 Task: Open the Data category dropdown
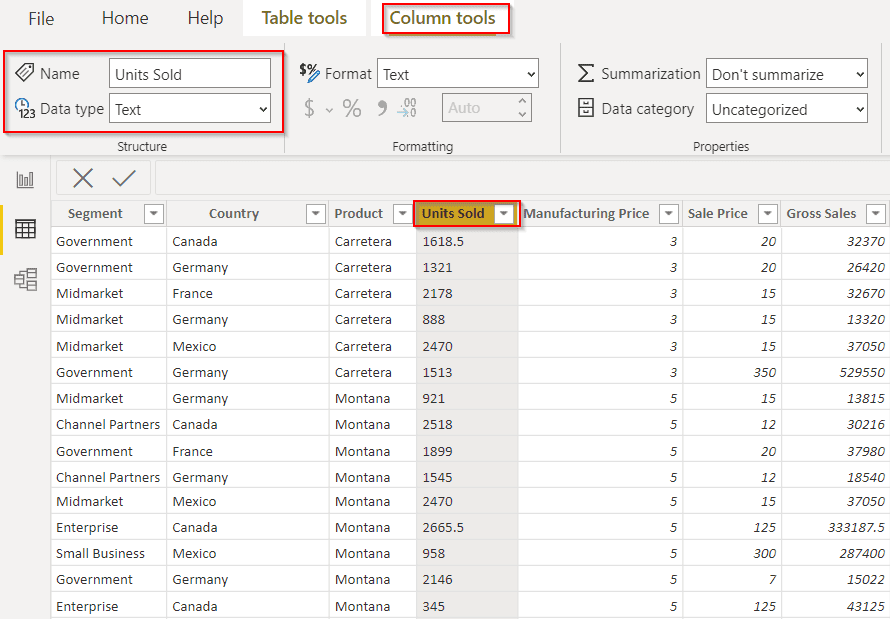click(x=787, y=108)
